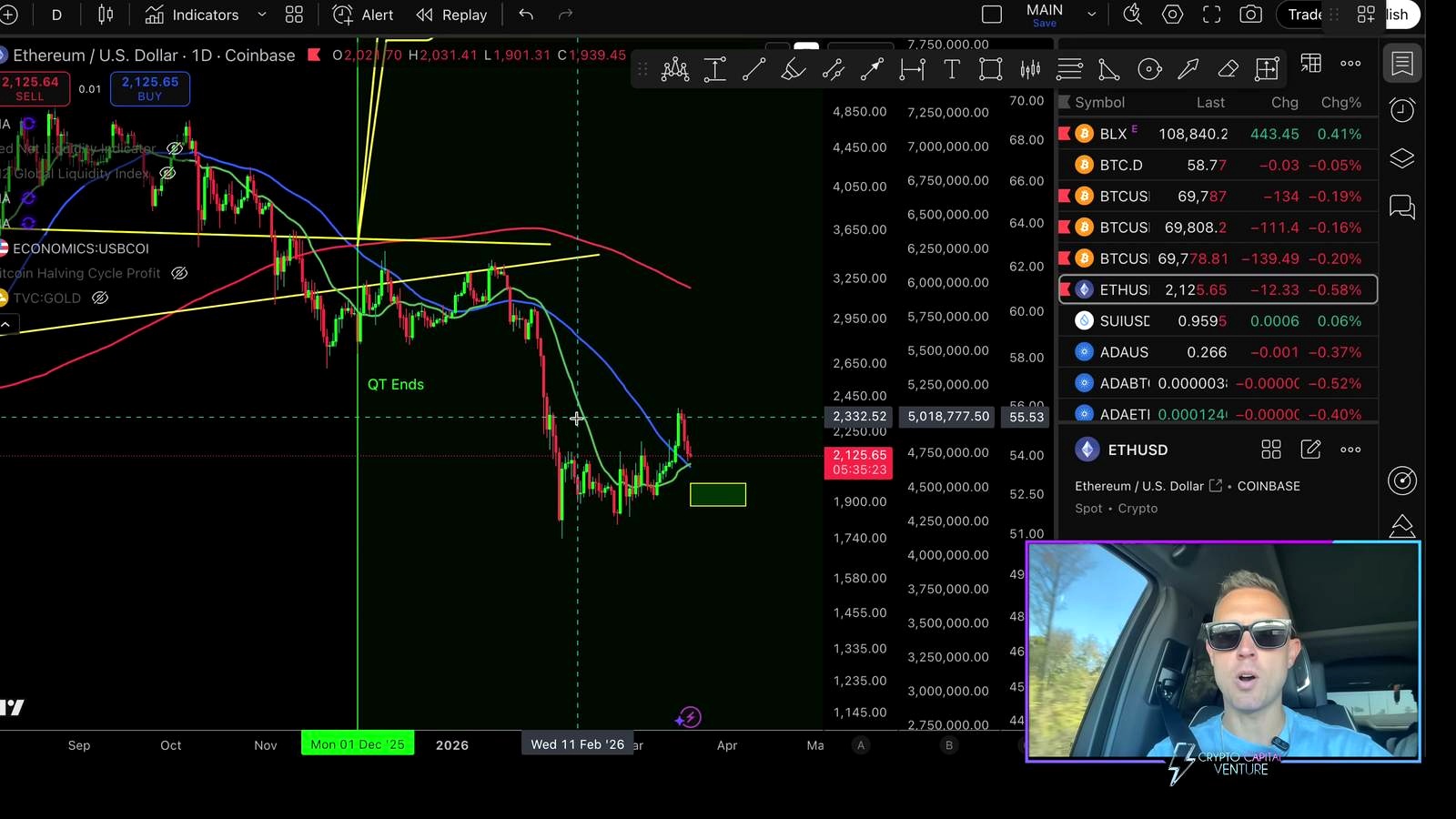This screenshot has width=1456, height=819.
Task: Sort watchlist by Chg% column
Action: click(x=1340, y=103)
